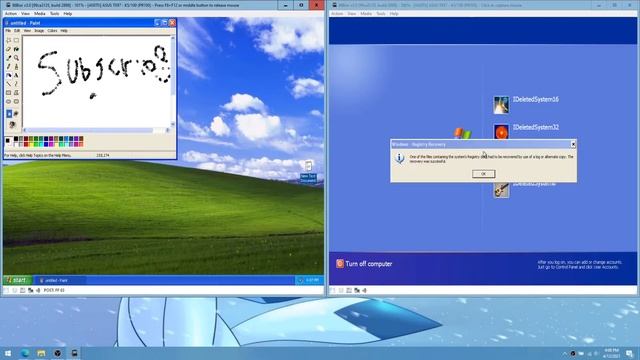This screenshot has height=360, width=640.
Task: Click the network icon in Paint VM's 86Box status bar
Action: pyautogui.click(x=30, y=290)
